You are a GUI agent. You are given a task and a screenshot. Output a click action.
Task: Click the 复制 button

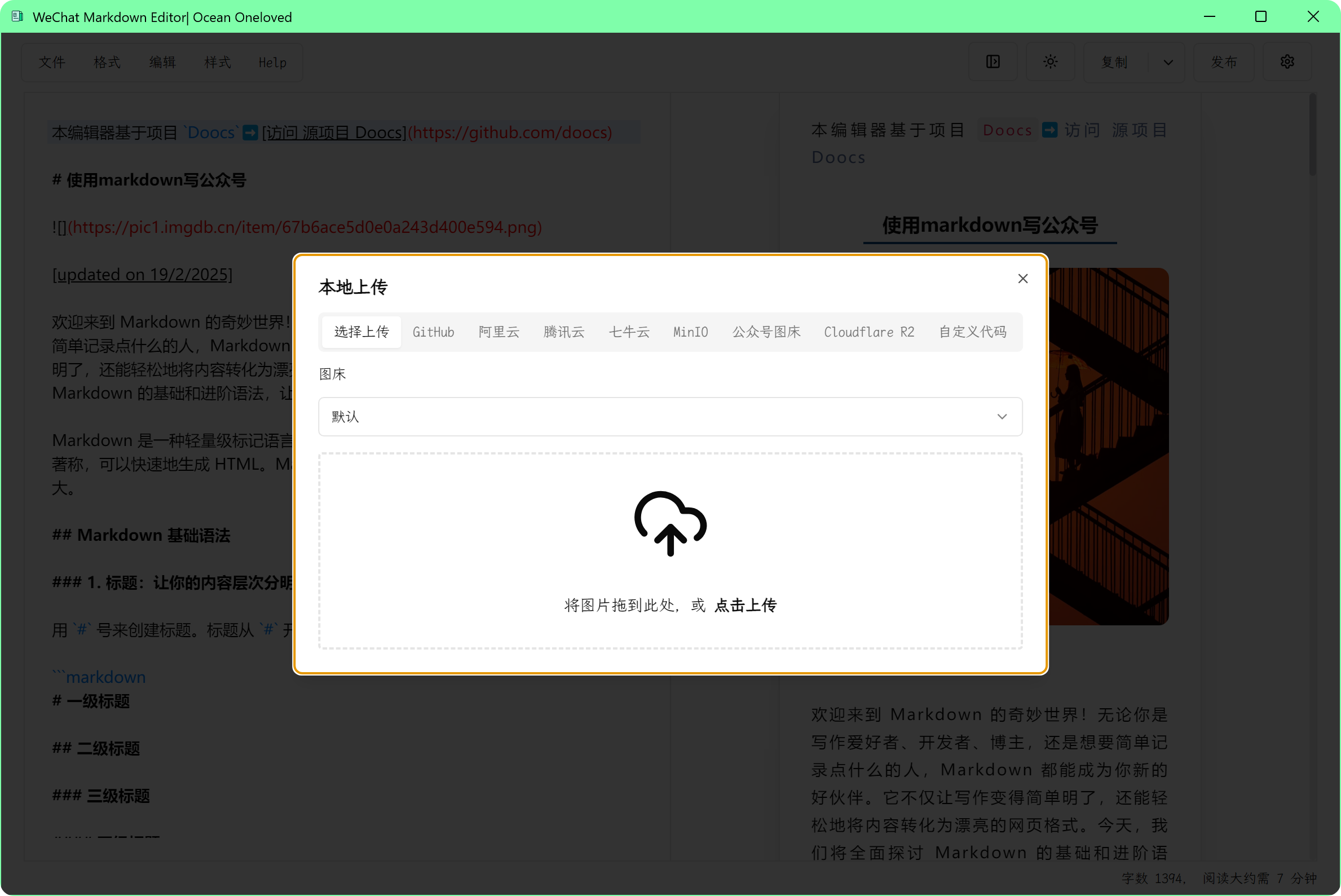point(1114,61)
